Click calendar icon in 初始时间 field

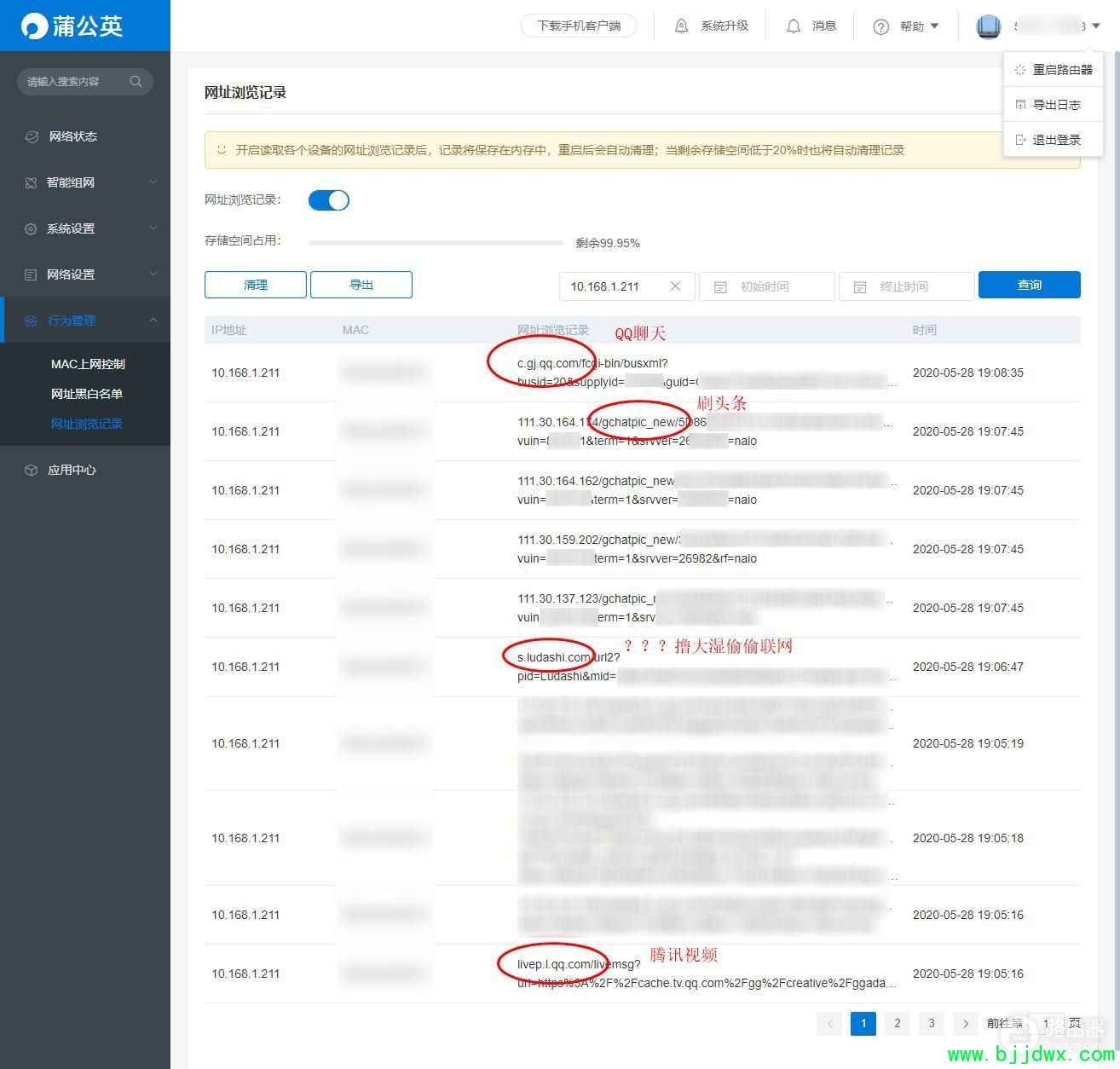click(x=720, y=287)
